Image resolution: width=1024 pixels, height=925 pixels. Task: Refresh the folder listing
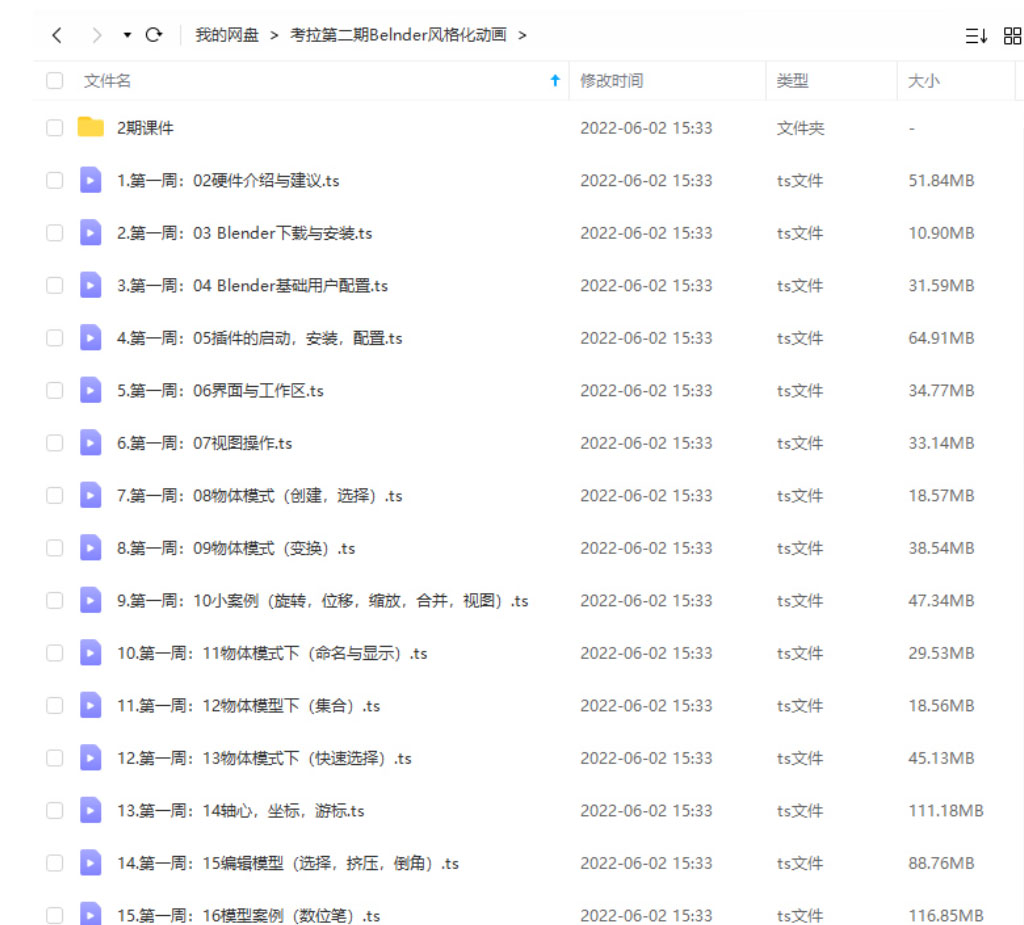point(153,35)
